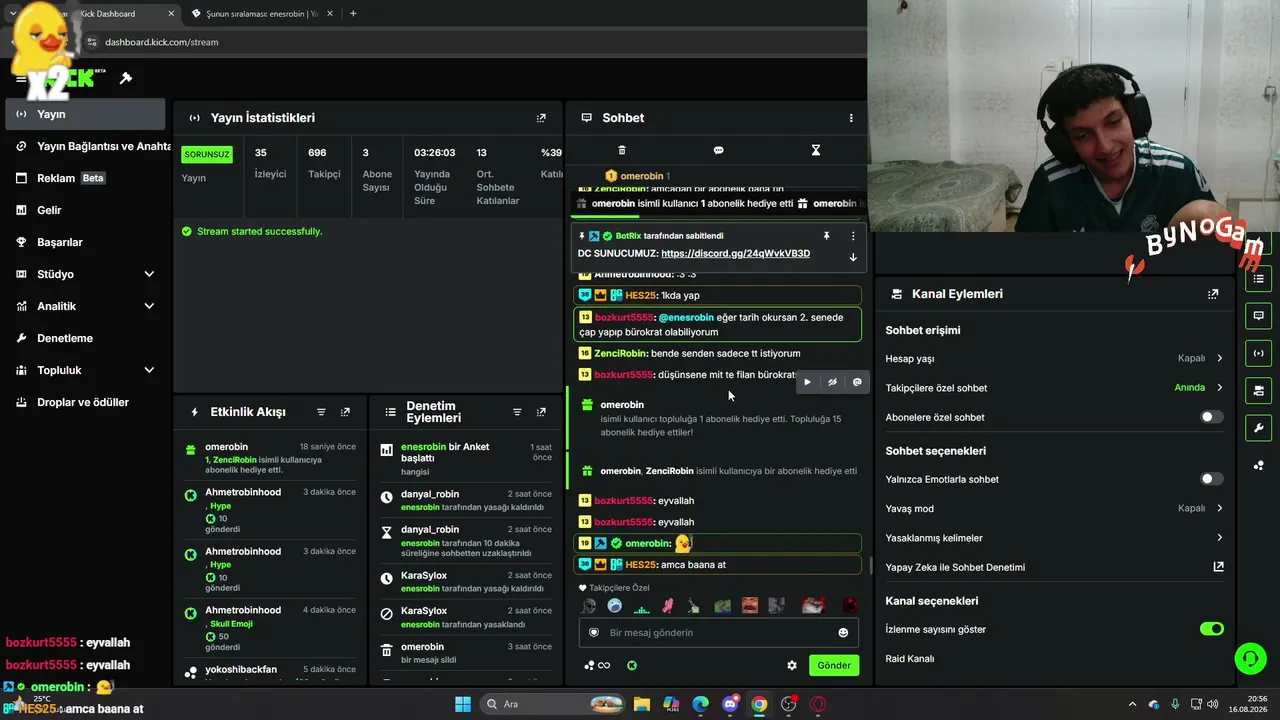Screen dimensions: 1280x720
Task: Open File Explorer from the taskbar
Action: [x=642, y=704]
